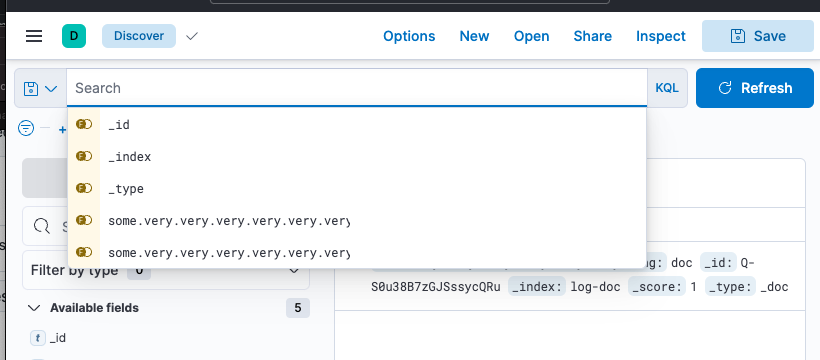The height and width of the screenshot is (360, 820).
Task: Click the text type icon beside _id field
Action: pyautogui.click(x=38, y=338)
